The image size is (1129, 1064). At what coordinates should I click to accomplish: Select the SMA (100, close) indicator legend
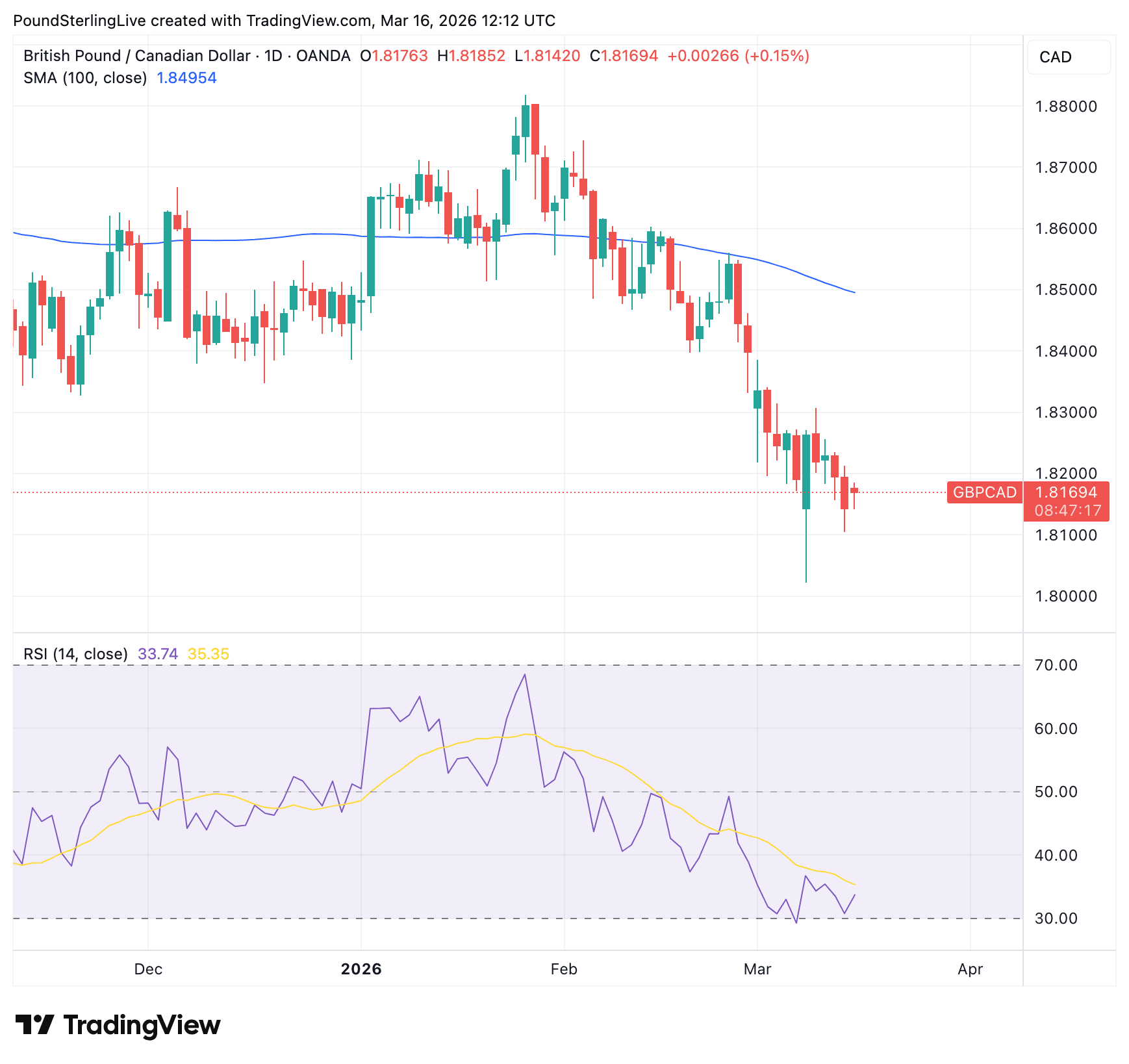tap(85, 78)
